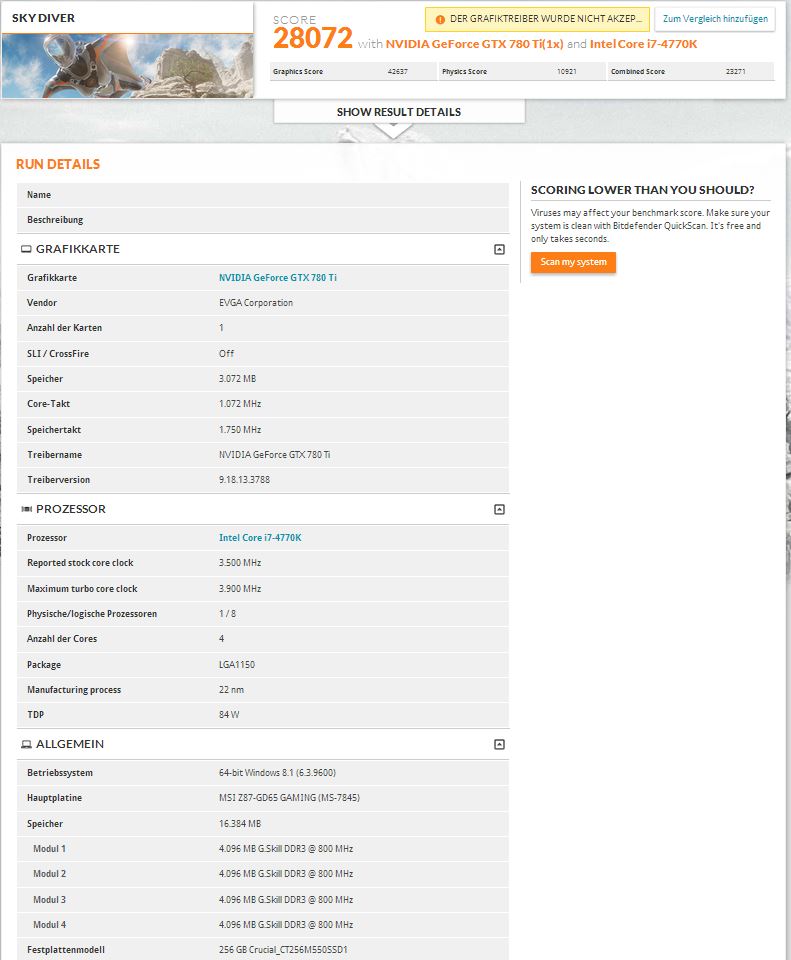
Task: Click NVIDIA GeForce GTX 780 Ti(1x) in score header
Action: point(474,44)
